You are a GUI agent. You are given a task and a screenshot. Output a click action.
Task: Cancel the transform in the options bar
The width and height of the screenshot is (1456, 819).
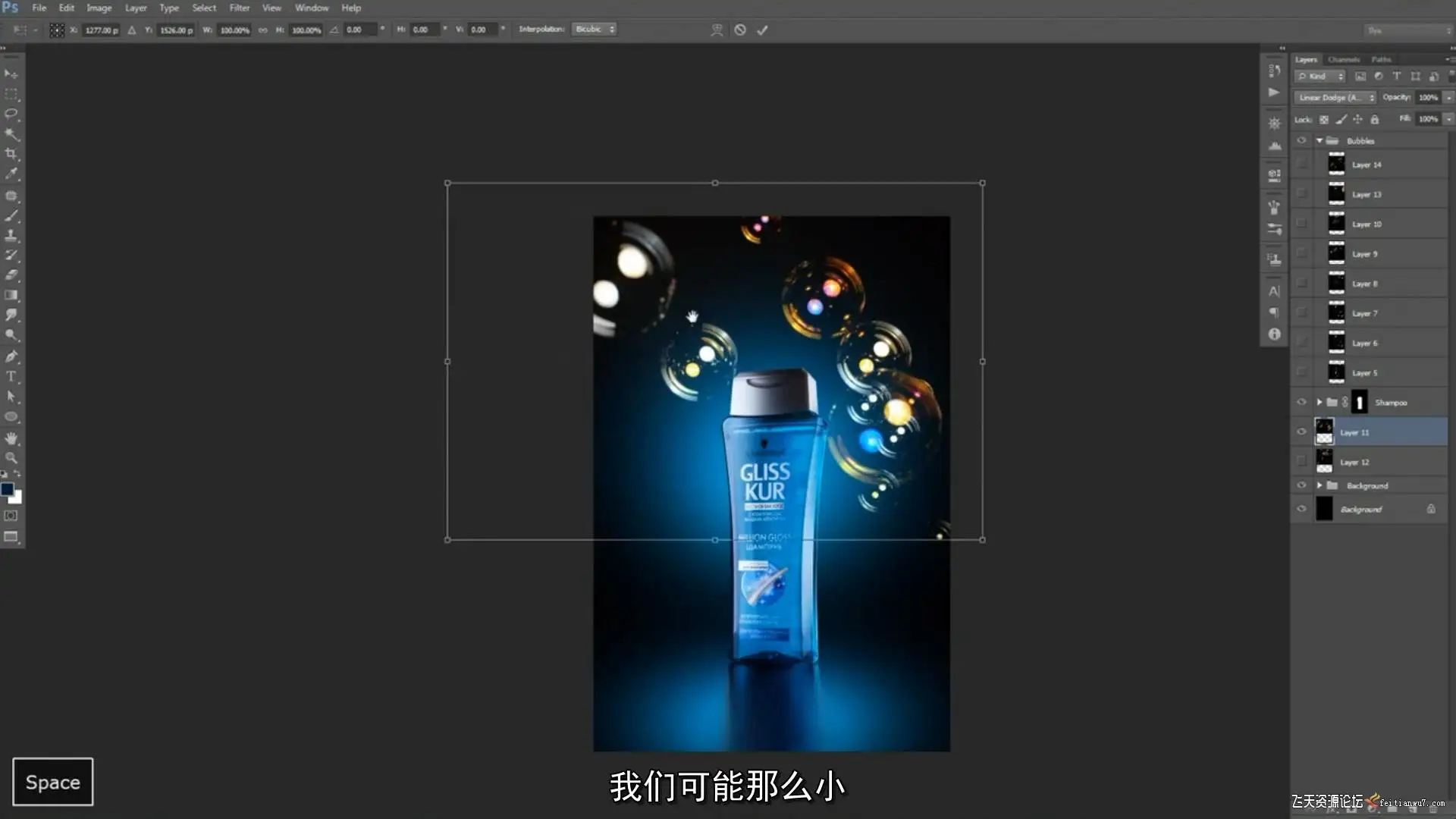740,30
